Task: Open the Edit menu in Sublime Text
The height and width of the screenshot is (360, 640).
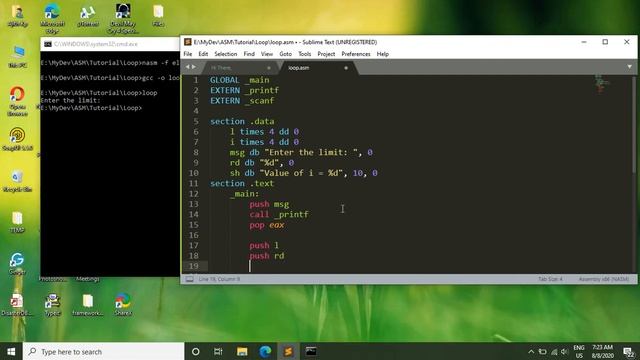Action: [203, 54]
